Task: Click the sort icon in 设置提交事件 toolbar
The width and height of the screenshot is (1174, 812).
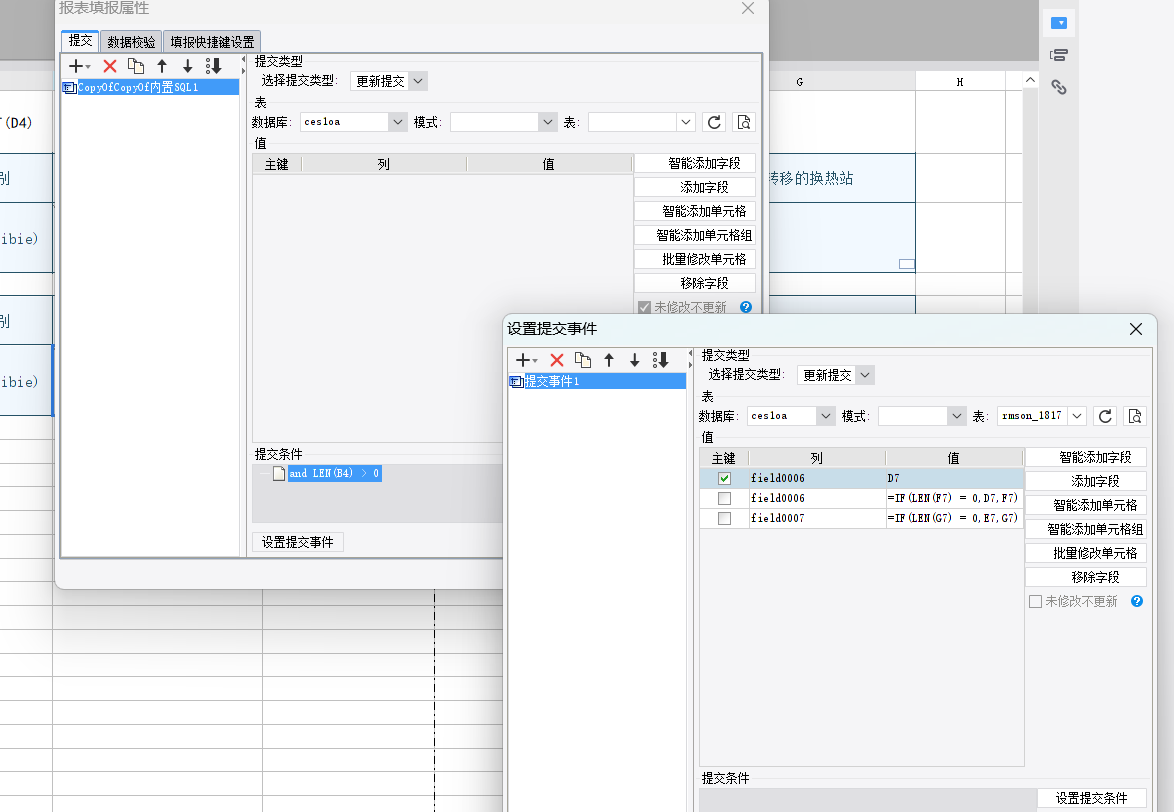Action: click(660, 360)
